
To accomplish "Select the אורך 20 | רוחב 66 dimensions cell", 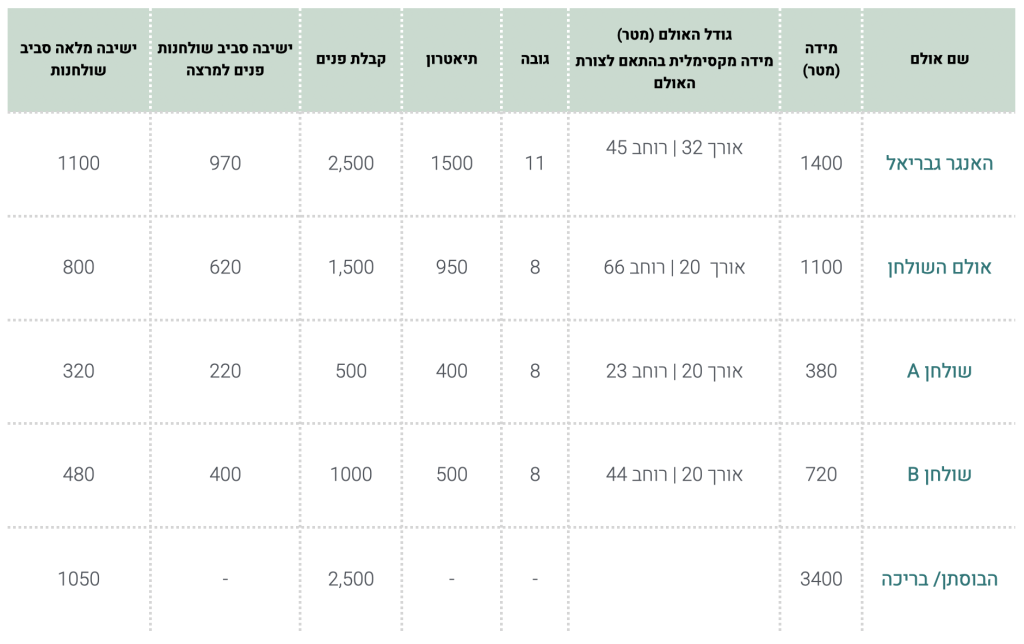I will (674, 267).
